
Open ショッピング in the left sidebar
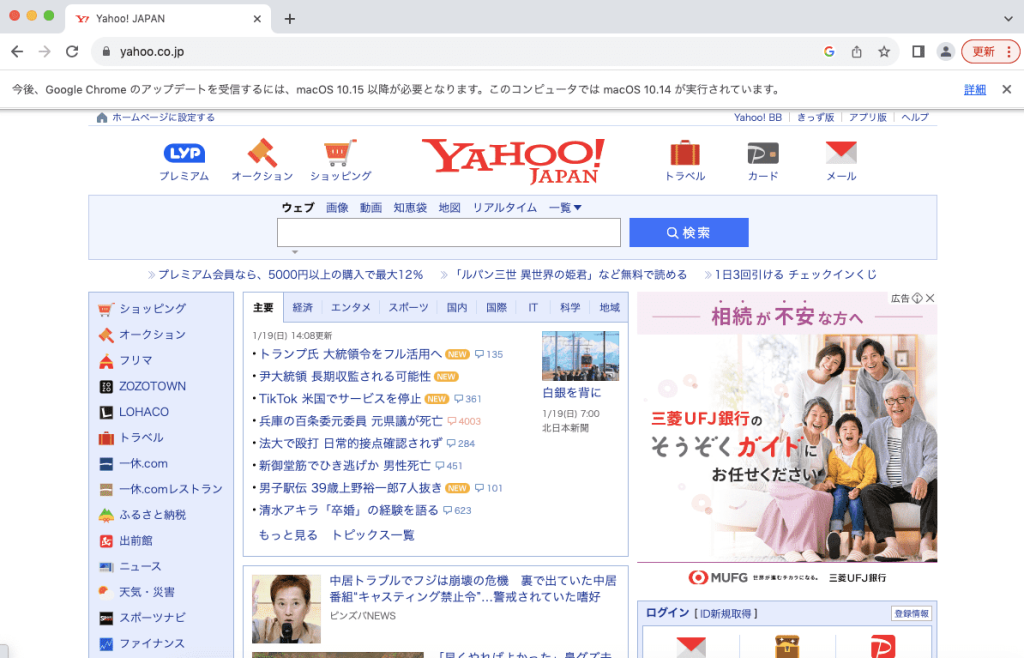click(152, 309)
